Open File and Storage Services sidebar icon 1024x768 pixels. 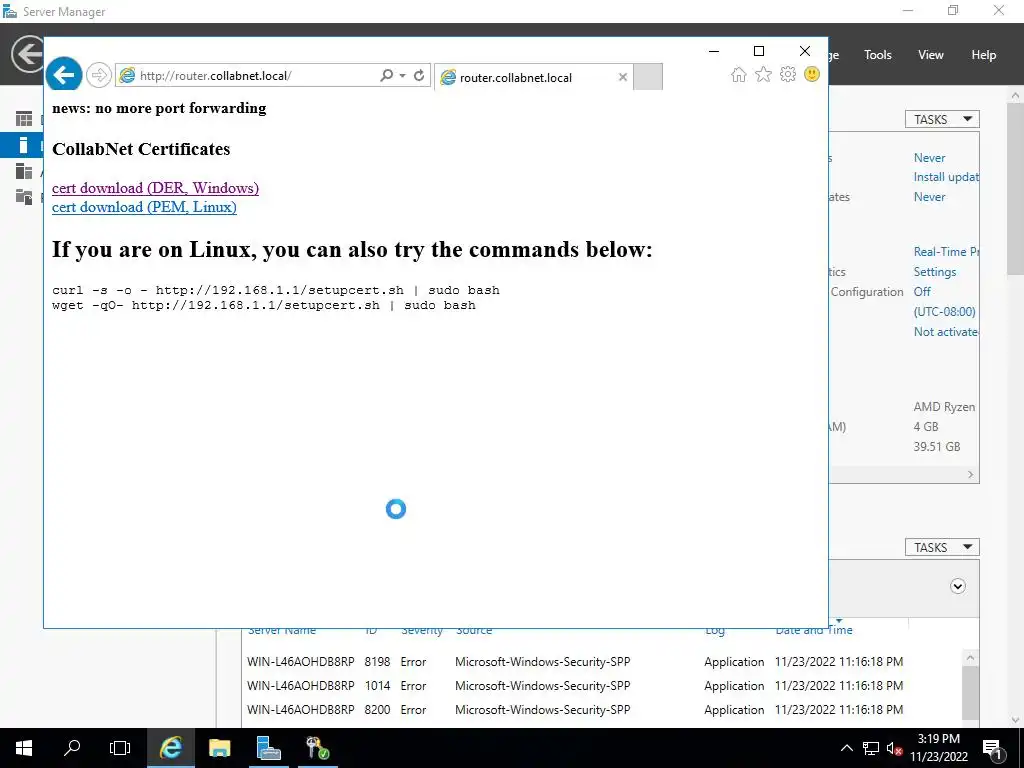tap(24, 197)
